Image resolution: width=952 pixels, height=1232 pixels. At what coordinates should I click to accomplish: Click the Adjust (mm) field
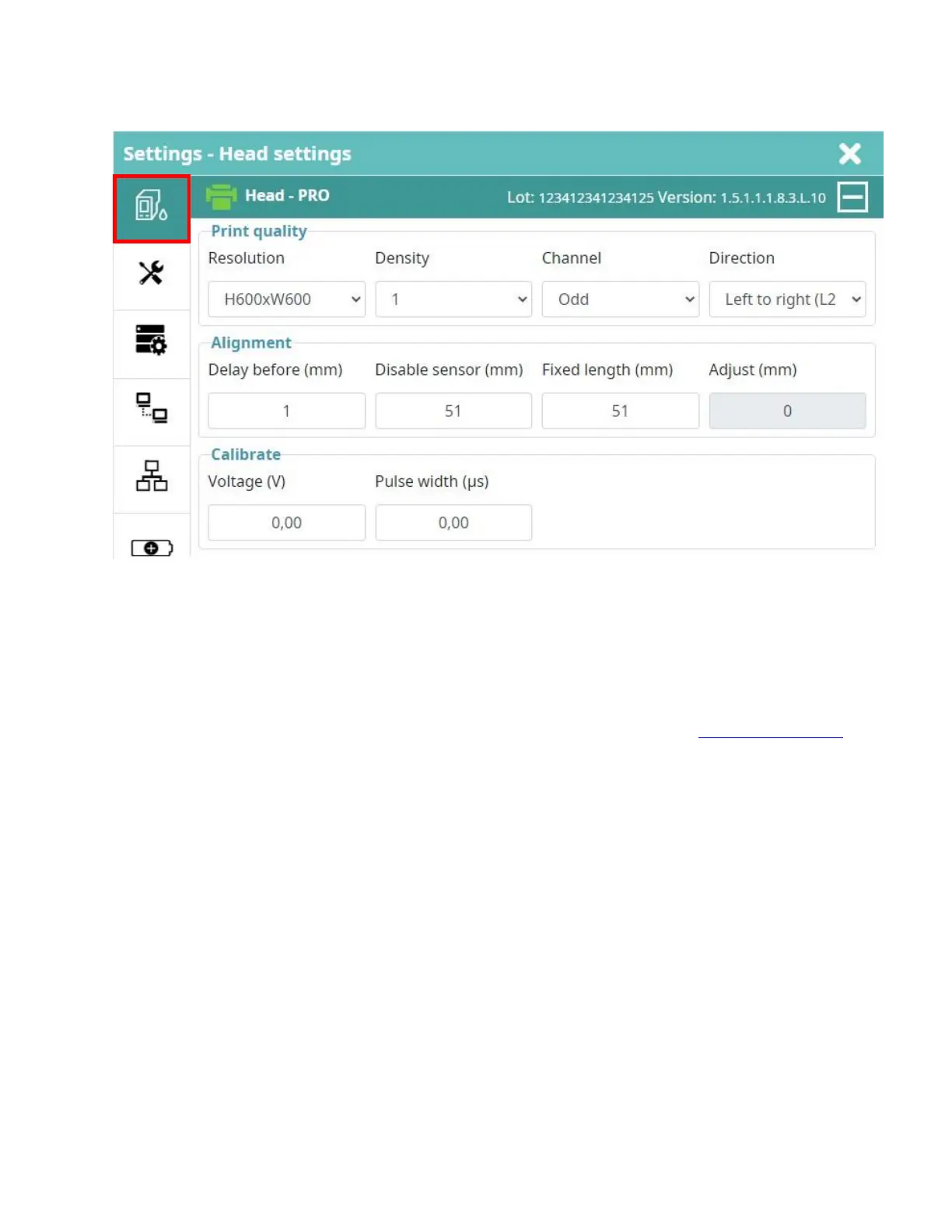[x=787, y=411]
